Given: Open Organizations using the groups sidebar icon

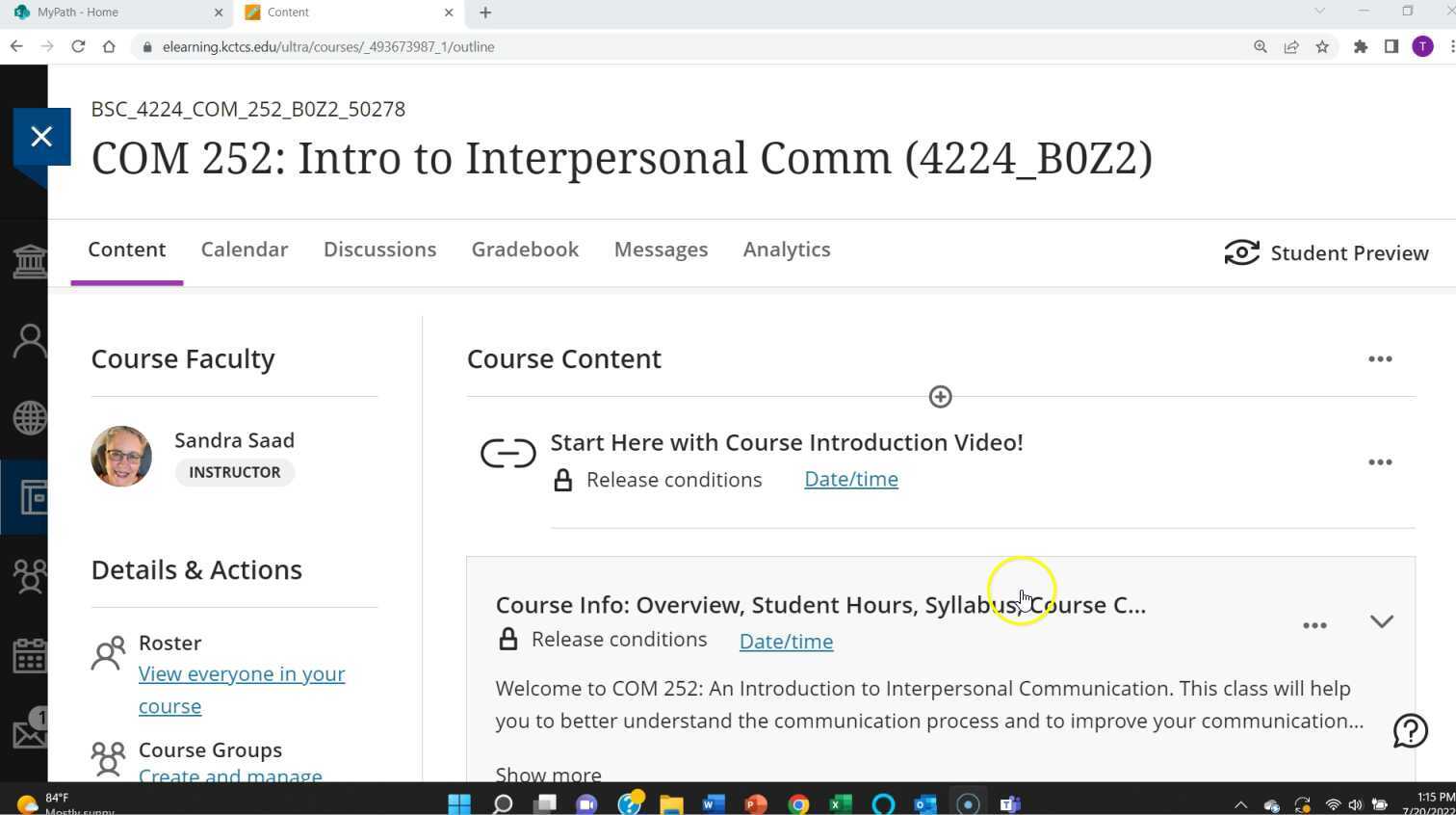Looking at the screenshot, I should pyautogui.click(x=29, y=576).
